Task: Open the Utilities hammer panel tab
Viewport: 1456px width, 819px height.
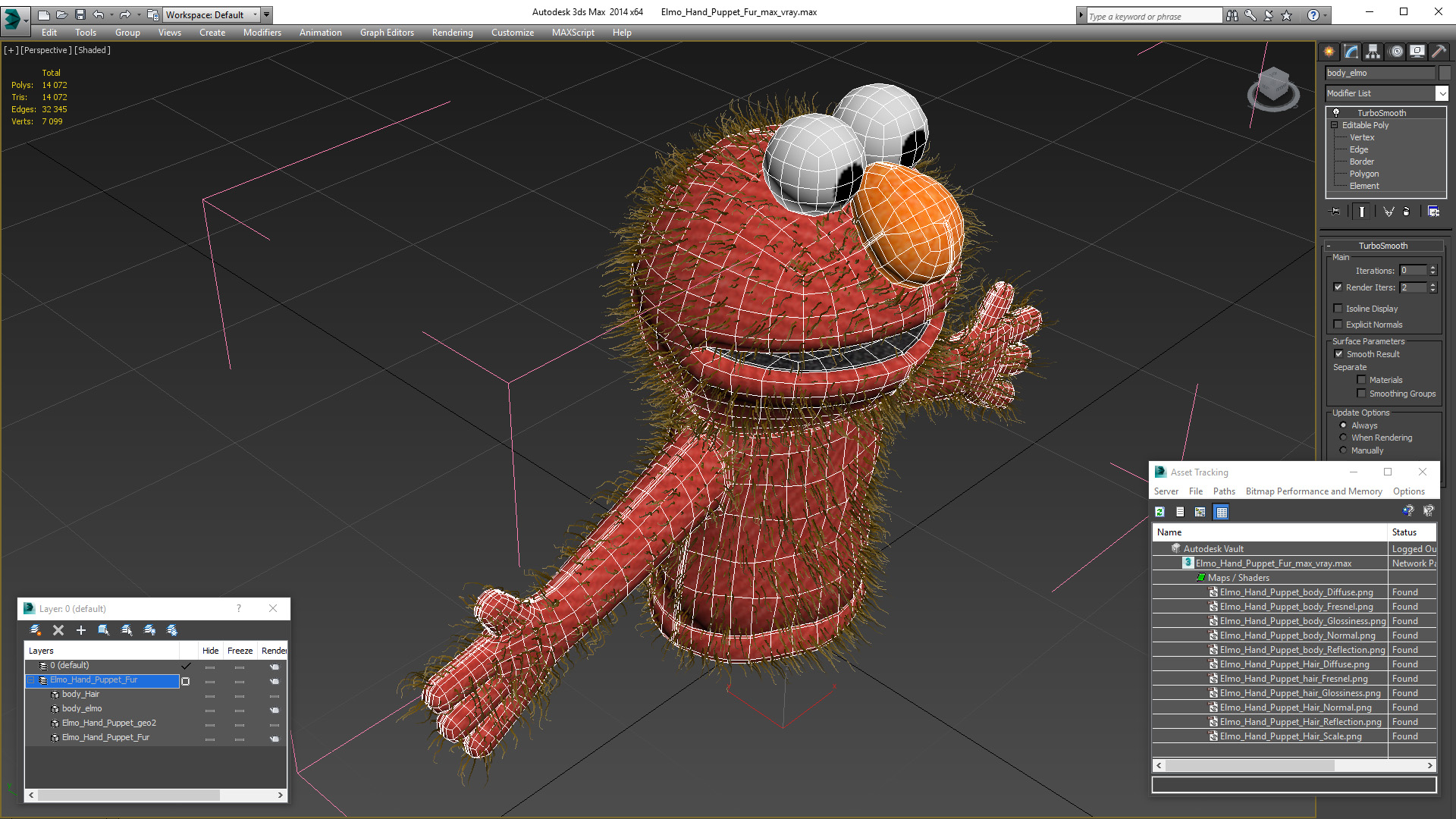Action: 1439,52
